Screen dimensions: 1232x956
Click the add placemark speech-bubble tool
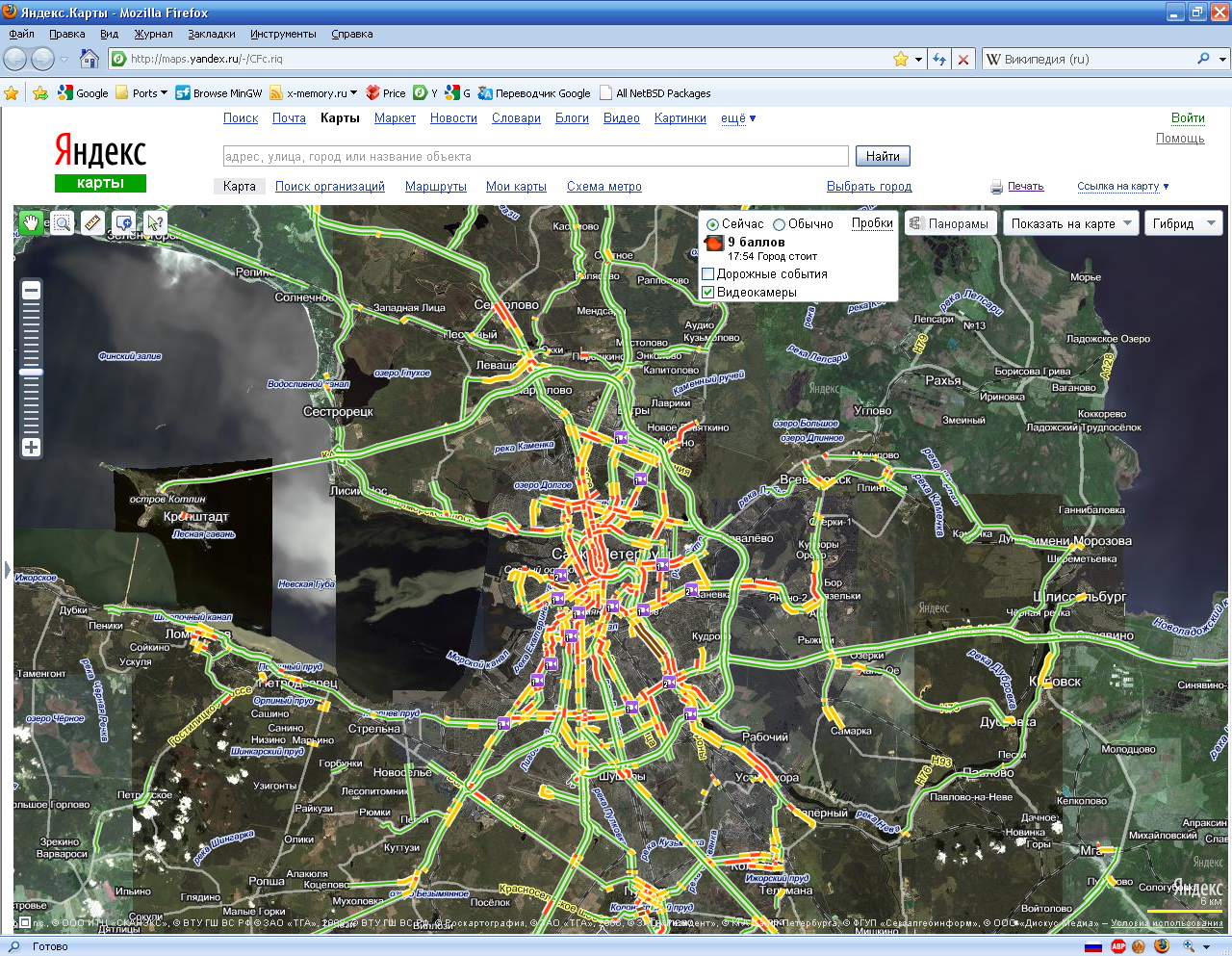[123, 223]
